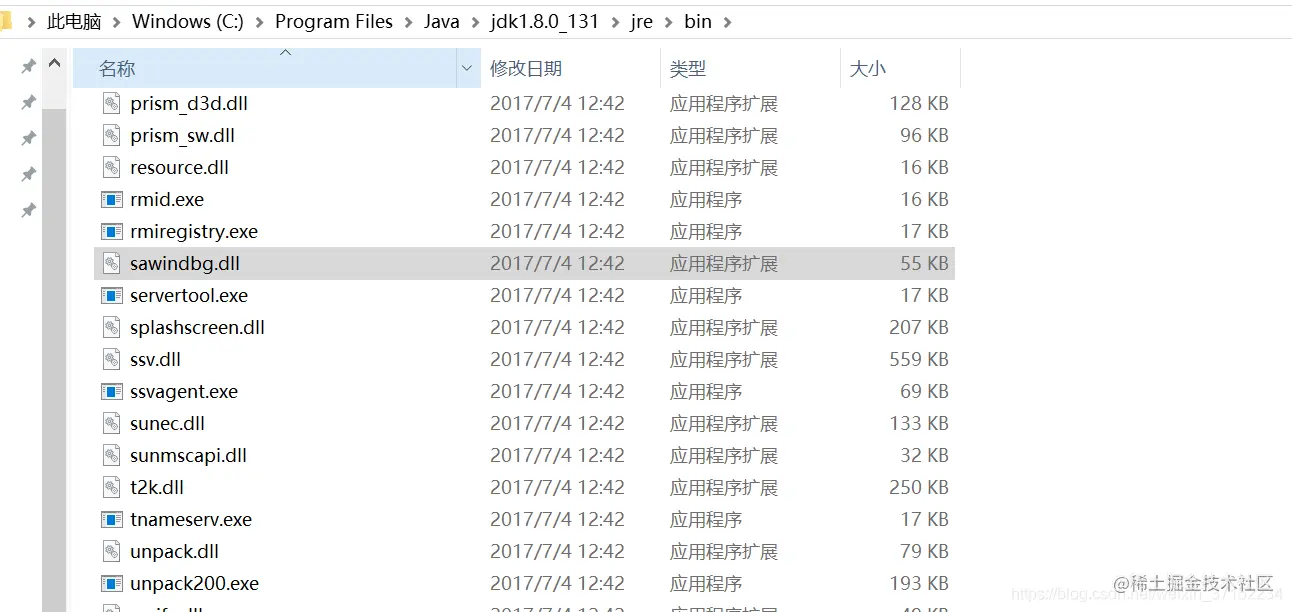Viewport: 1292px width, 612px height.
Task: Select file name resource.dll
Action: [179, 167]
